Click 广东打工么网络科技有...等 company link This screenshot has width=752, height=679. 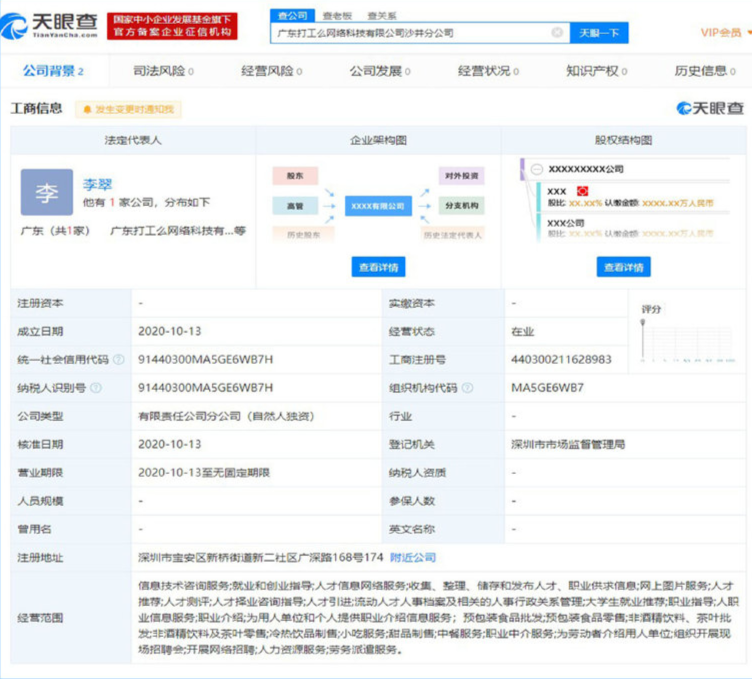[178, 231]
